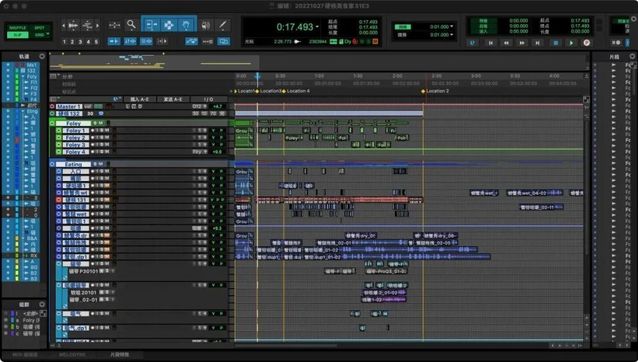Click the Record button in transport
Screen dimensions: 638x362
click(x=586, y=43)
